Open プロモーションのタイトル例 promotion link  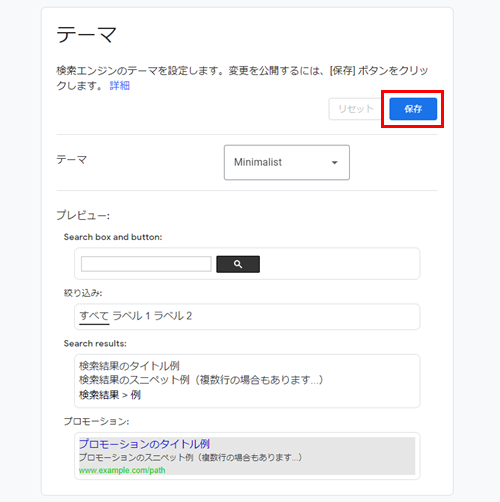coord(144,444)
